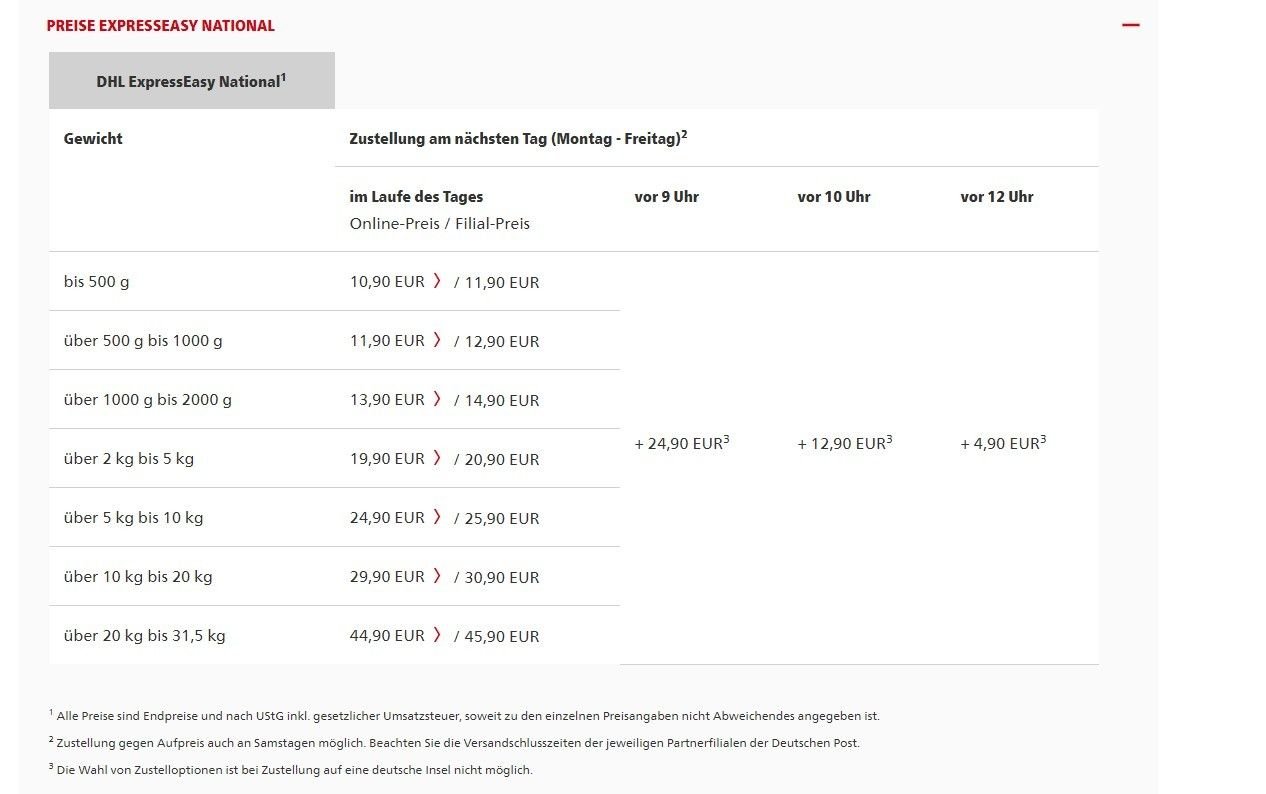The height and width of the screenshot is (794, 1266).
Task: Click the '/ 14,90 EUR' branch price
Action: click(496, 401)
